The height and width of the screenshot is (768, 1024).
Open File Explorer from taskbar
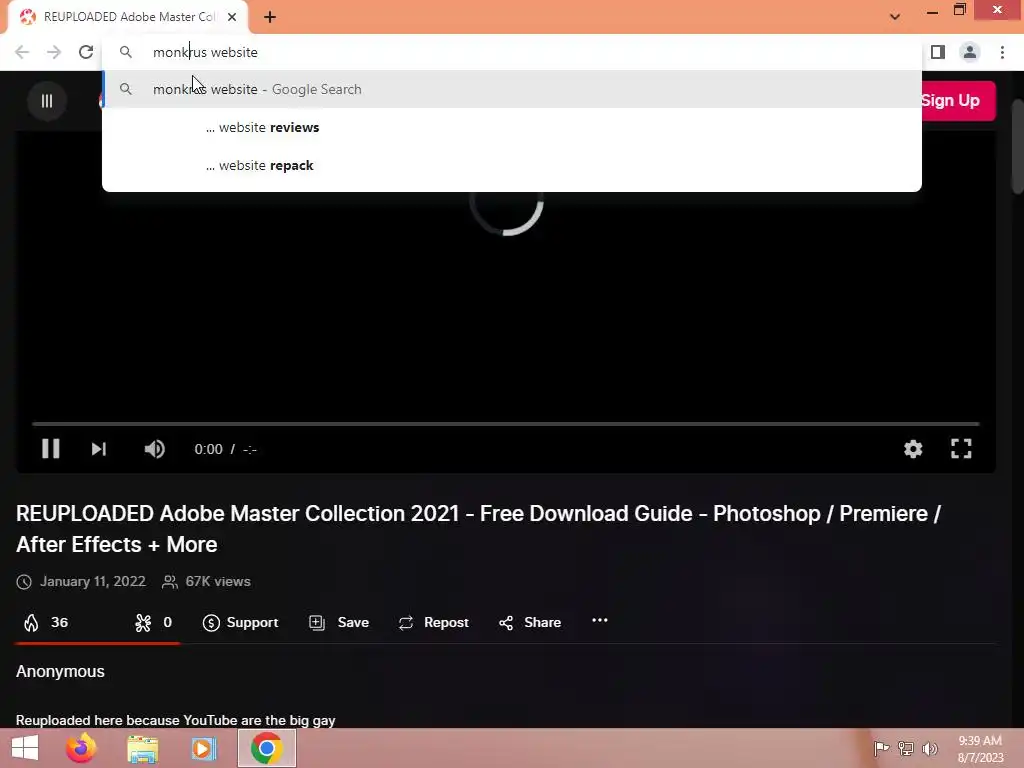click(142, 748)
